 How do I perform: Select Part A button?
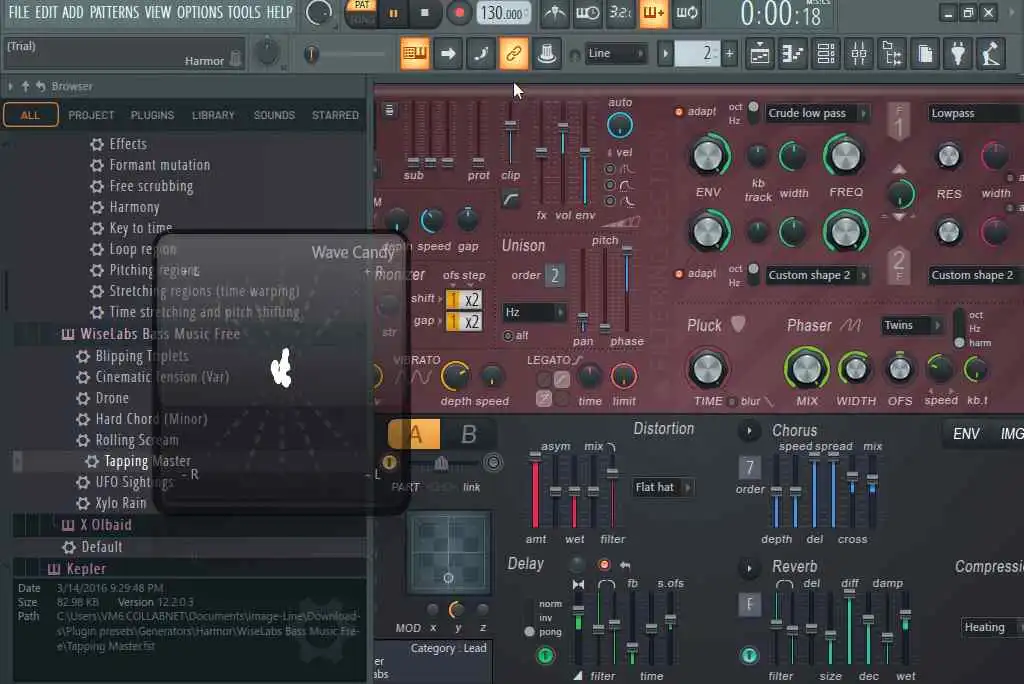click(x=414, y=434)
